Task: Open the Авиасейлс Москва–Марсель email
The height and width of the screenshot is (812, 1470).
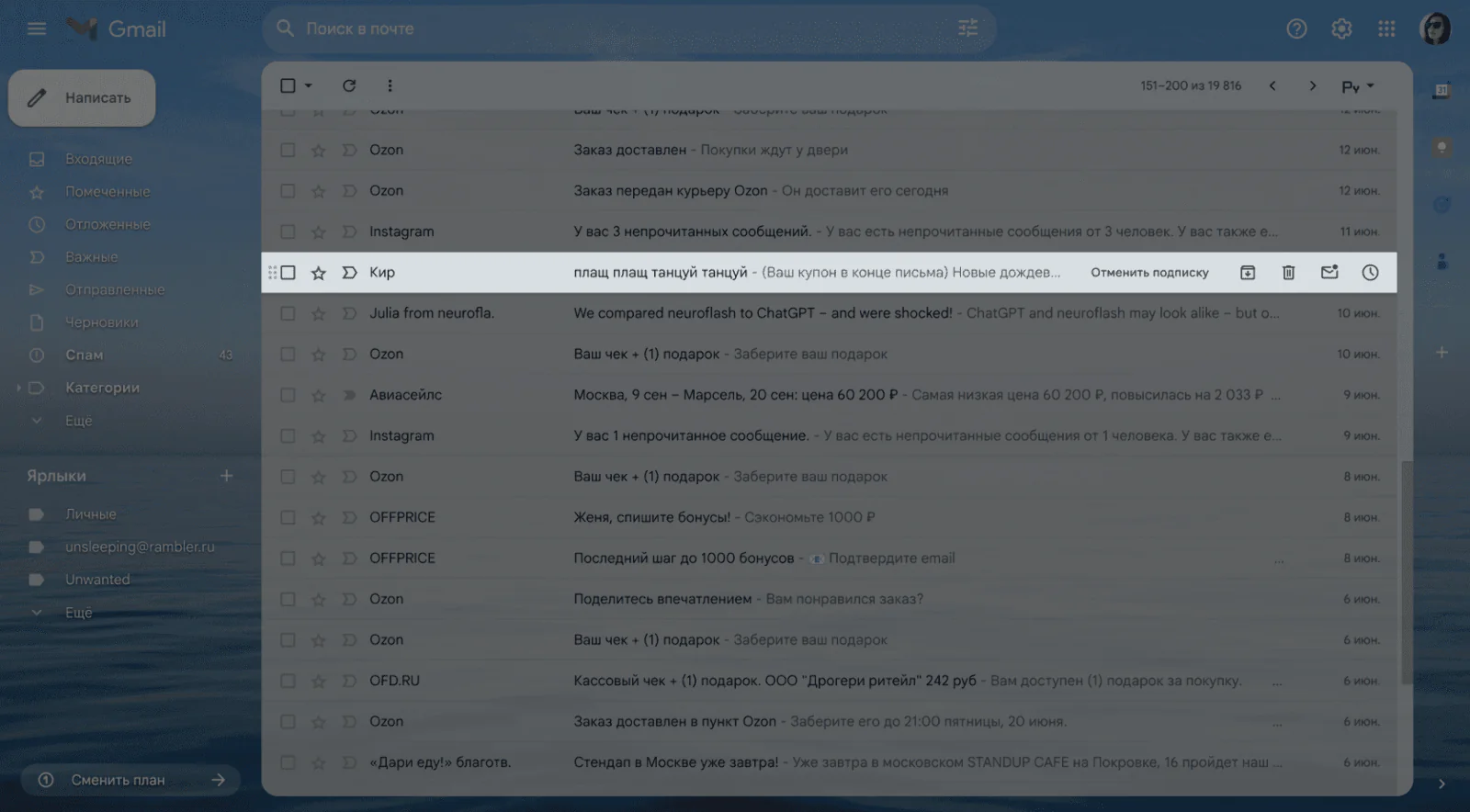Action: pyautogui.click(x=830, y=395)
